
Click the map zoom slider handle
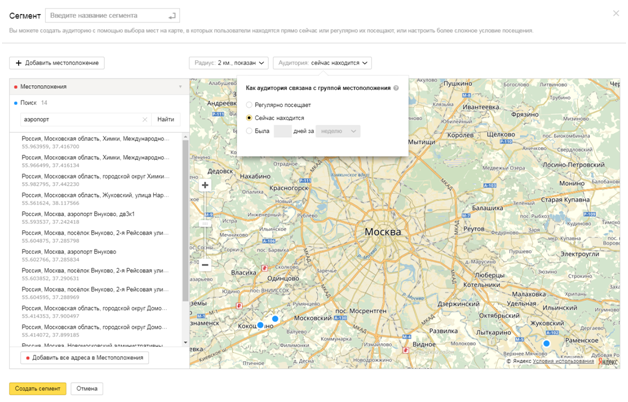click(x=205, y=223)
